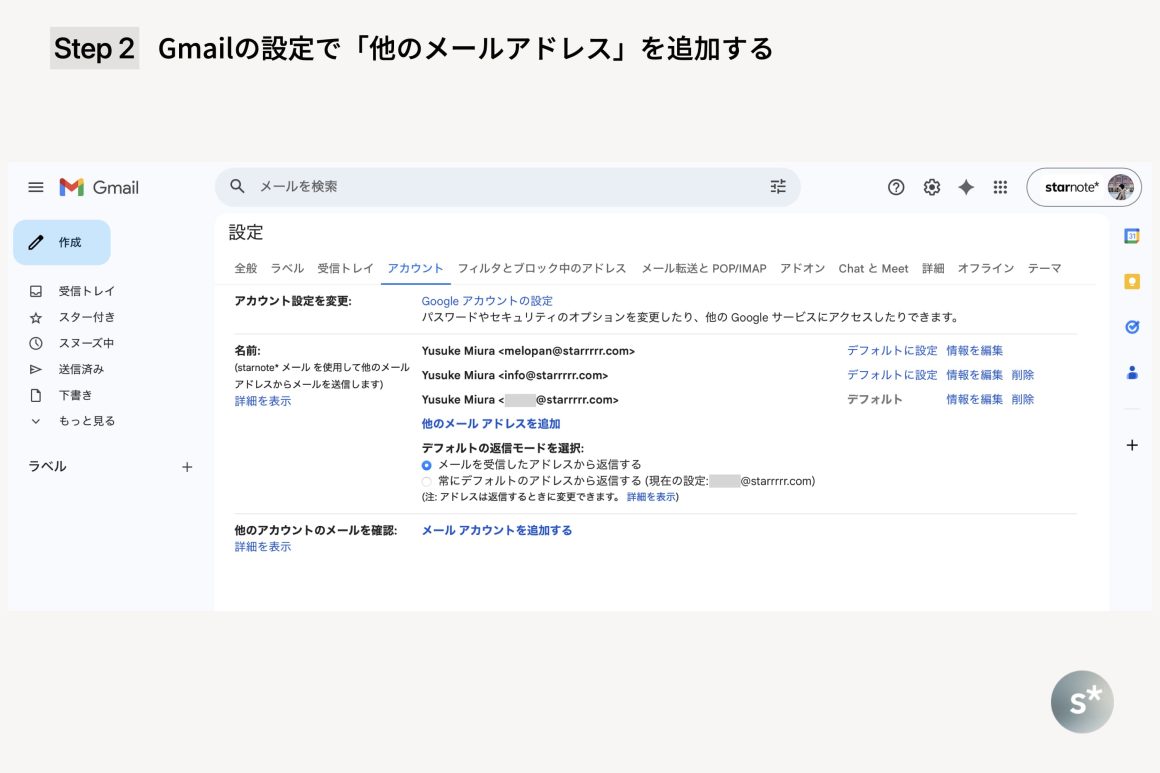Image resolution: width=1160 pixels, height=773 pixels.
Task: Open the Settings gear icon
Action: [931, 187]
